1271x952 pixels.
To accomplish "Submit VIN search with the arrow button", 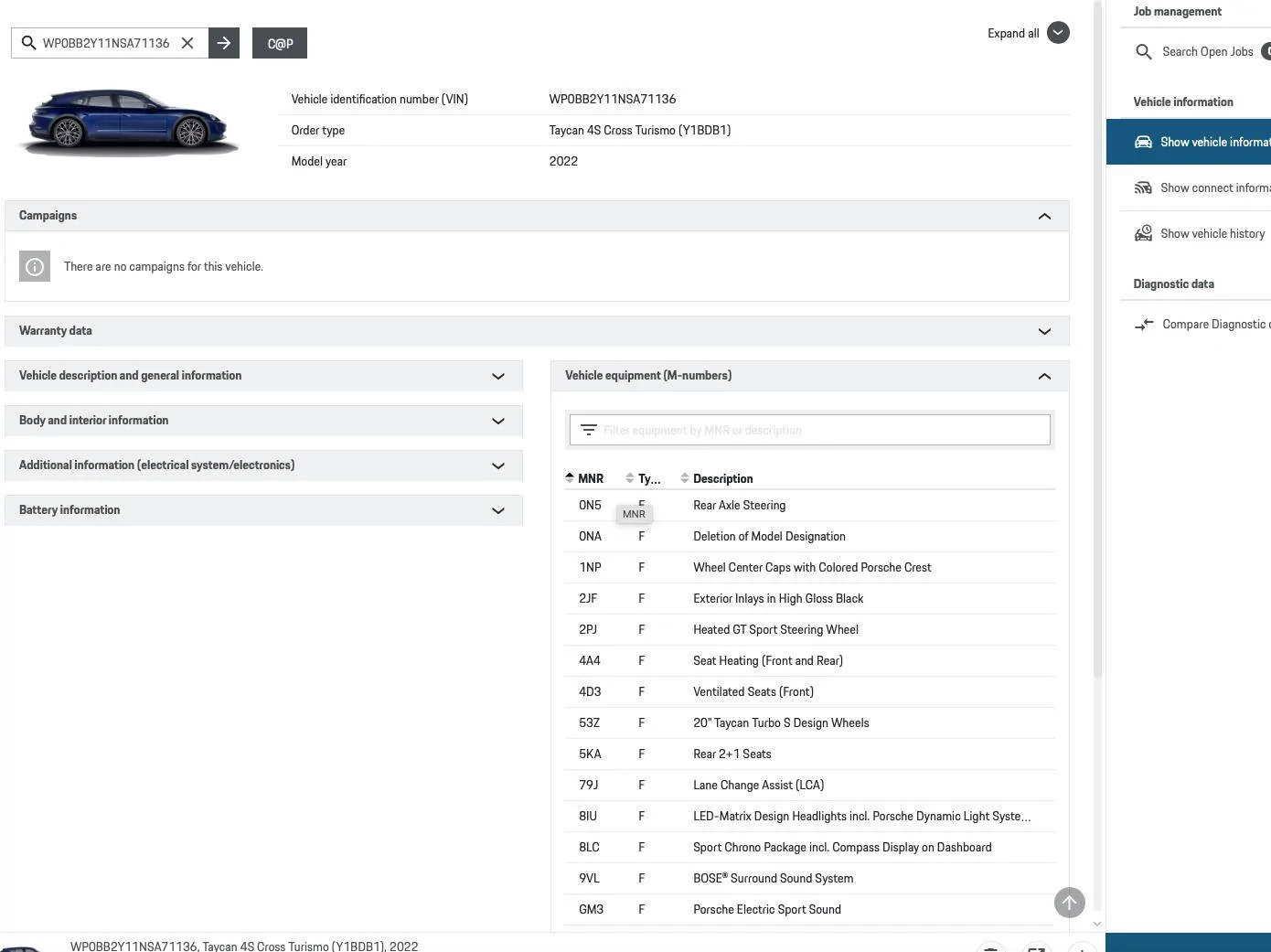I will 224,43.
